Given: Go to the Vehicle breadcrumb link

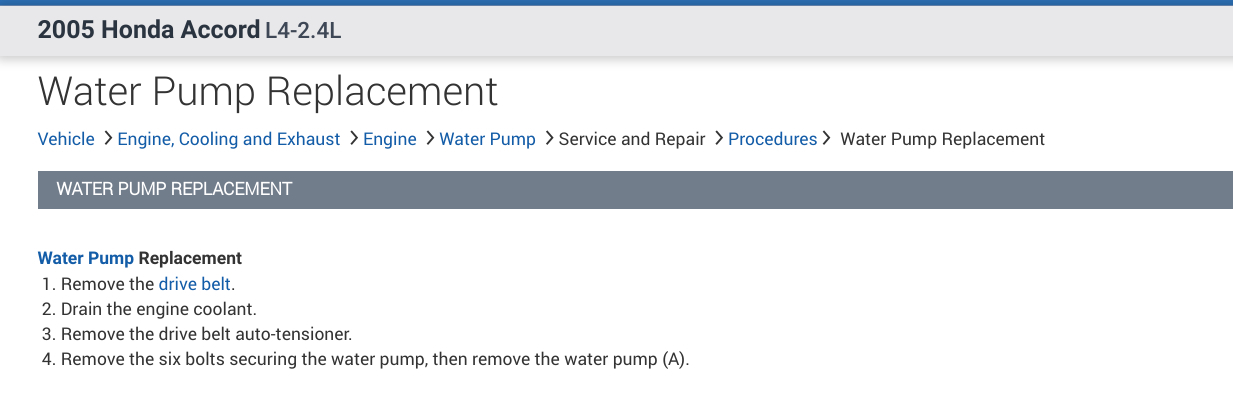Looking at the screenshot, I should pyautogui.click(x=66, y=139).
